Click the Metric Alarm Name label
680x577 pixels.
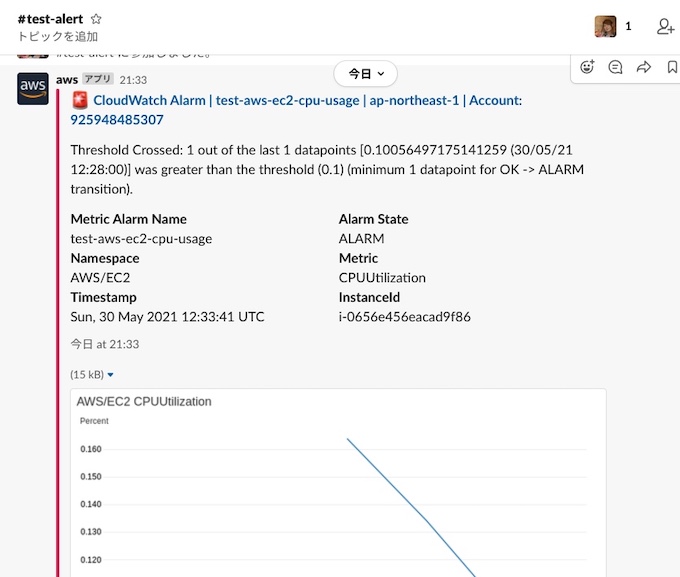[129, 219]
